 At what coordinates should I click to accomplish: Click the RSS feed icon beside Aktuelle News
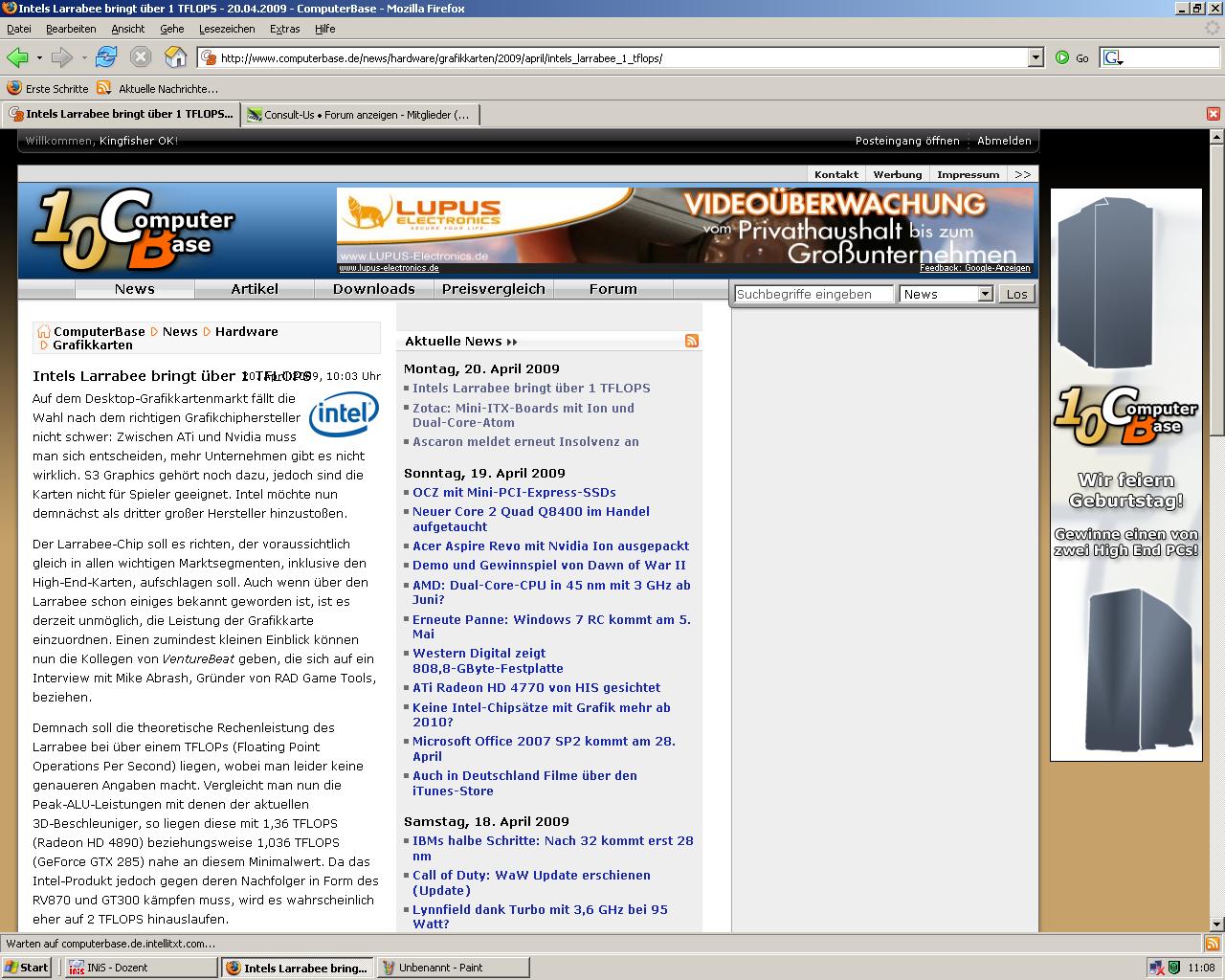692,341
